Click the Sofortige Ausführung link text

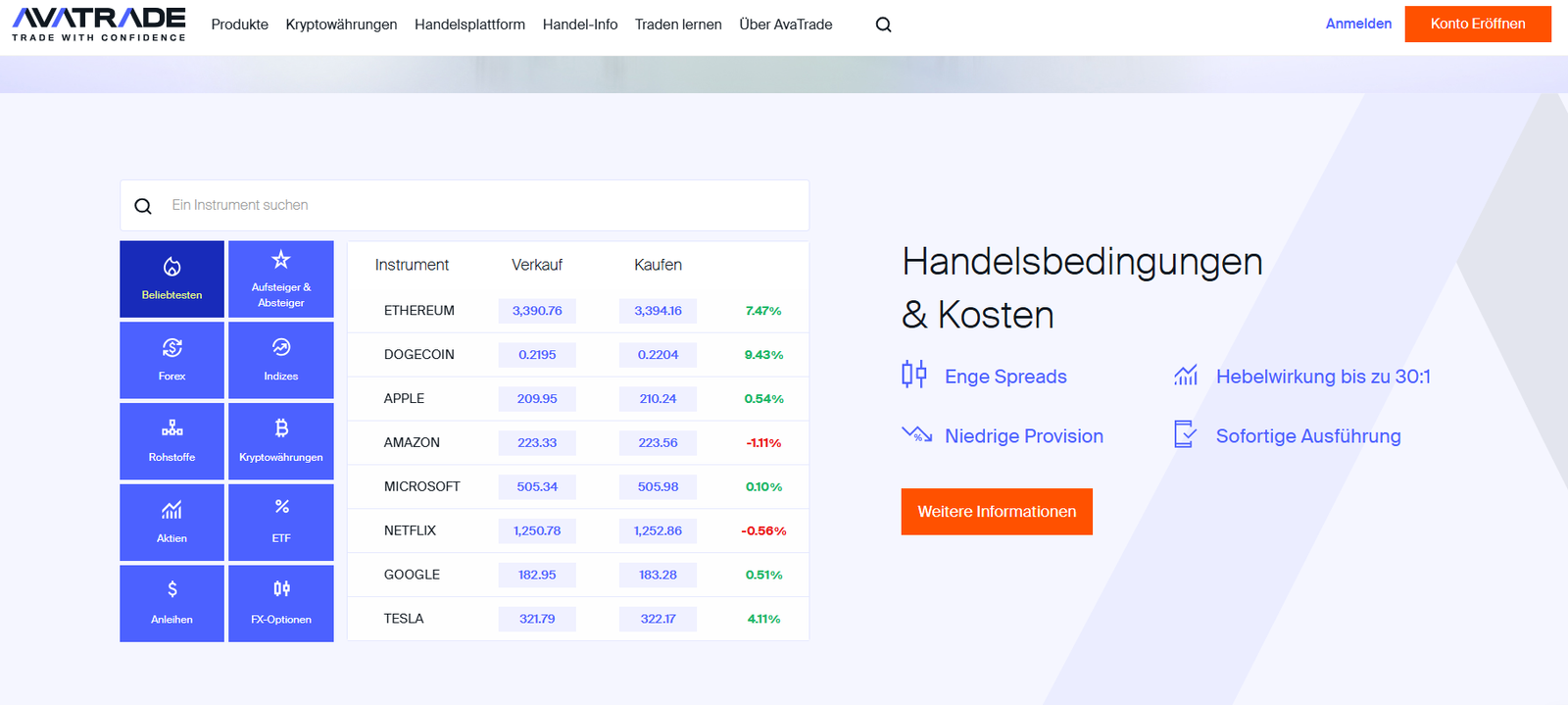[1308, 436]
